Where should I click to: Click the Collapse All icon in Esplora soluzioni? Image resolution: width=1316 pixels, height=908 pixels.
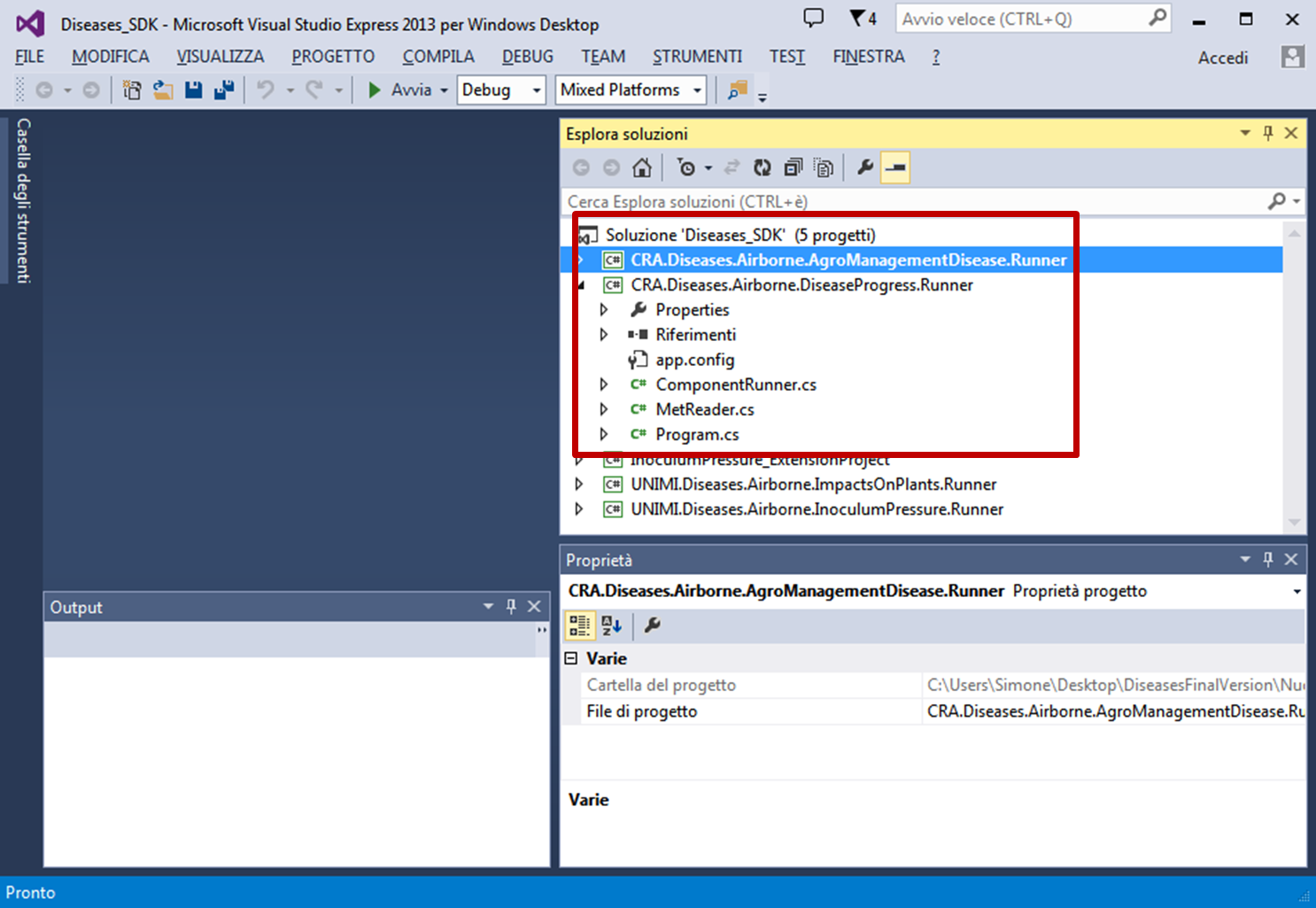793,167
